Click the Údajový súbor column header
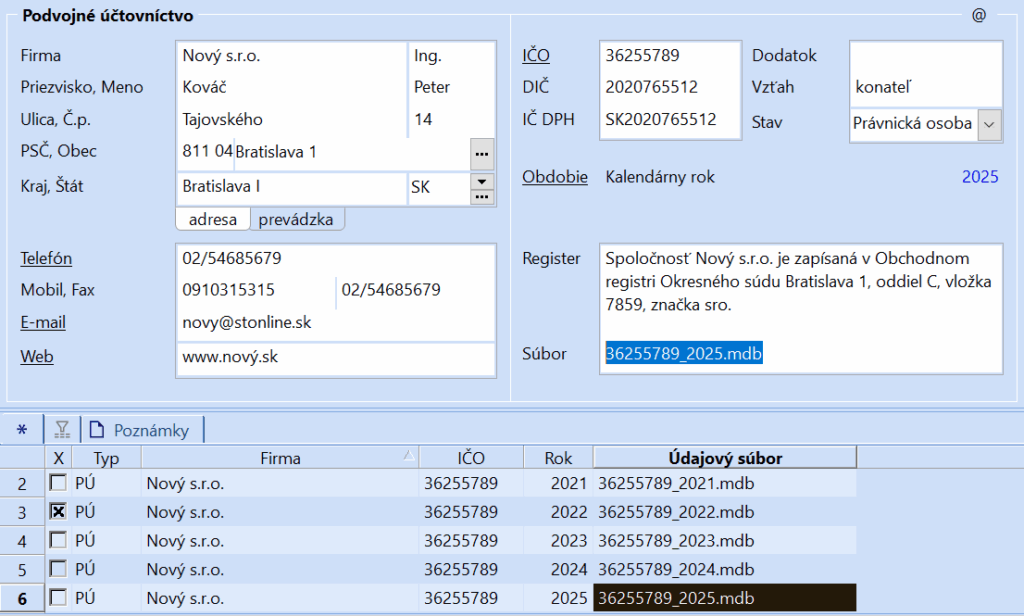Screen dimensions: 1024x616 pos(724,458)
